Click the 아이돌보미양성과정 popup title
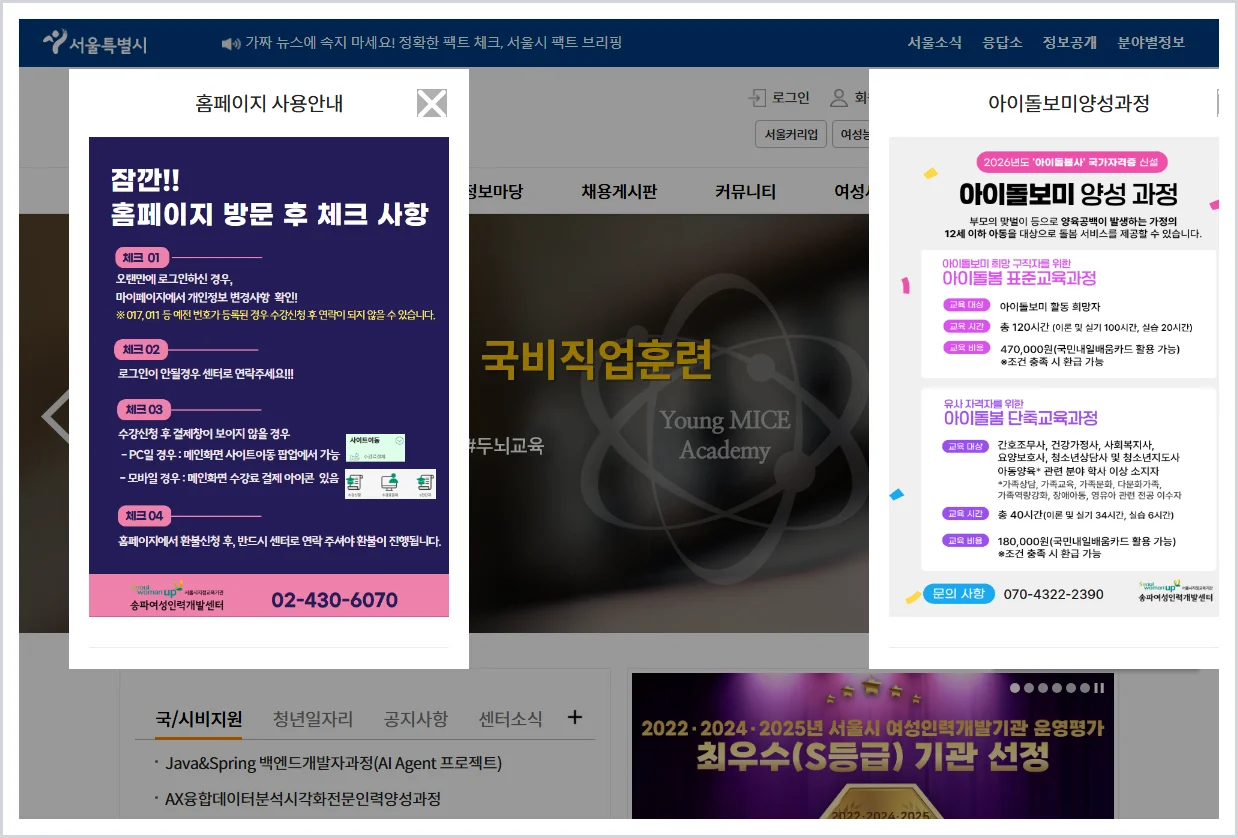This screenshot has width=1238, height=838. pyautogui.click(x=1068, y=103)
